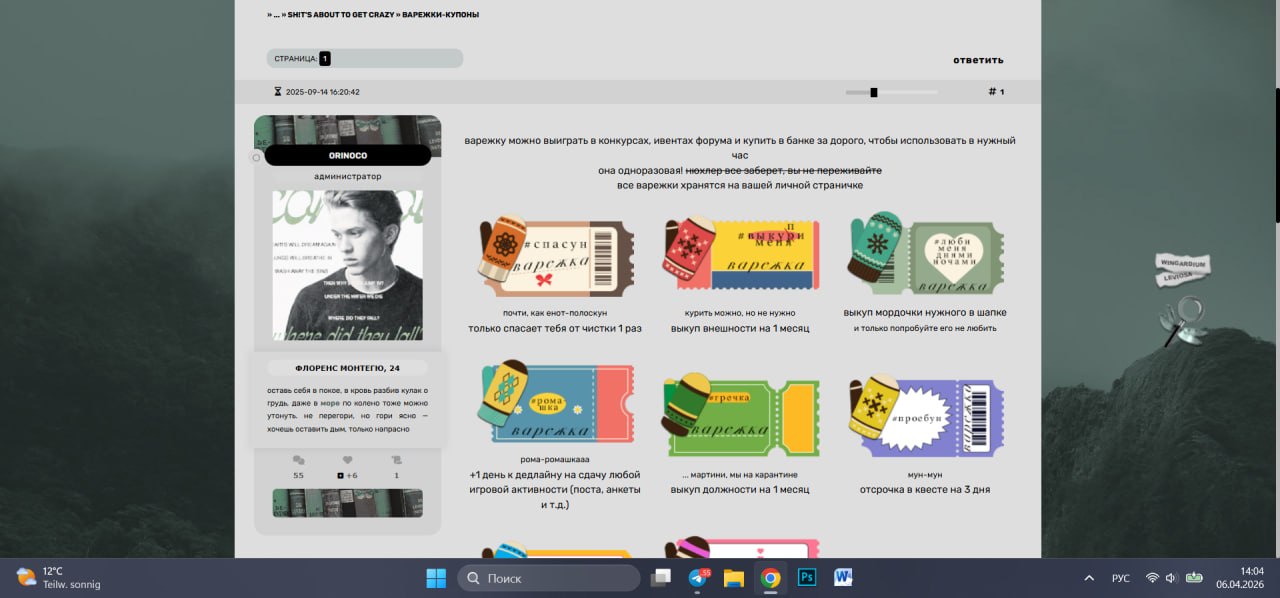Click the slider handle in the post header

pos(874,92)
